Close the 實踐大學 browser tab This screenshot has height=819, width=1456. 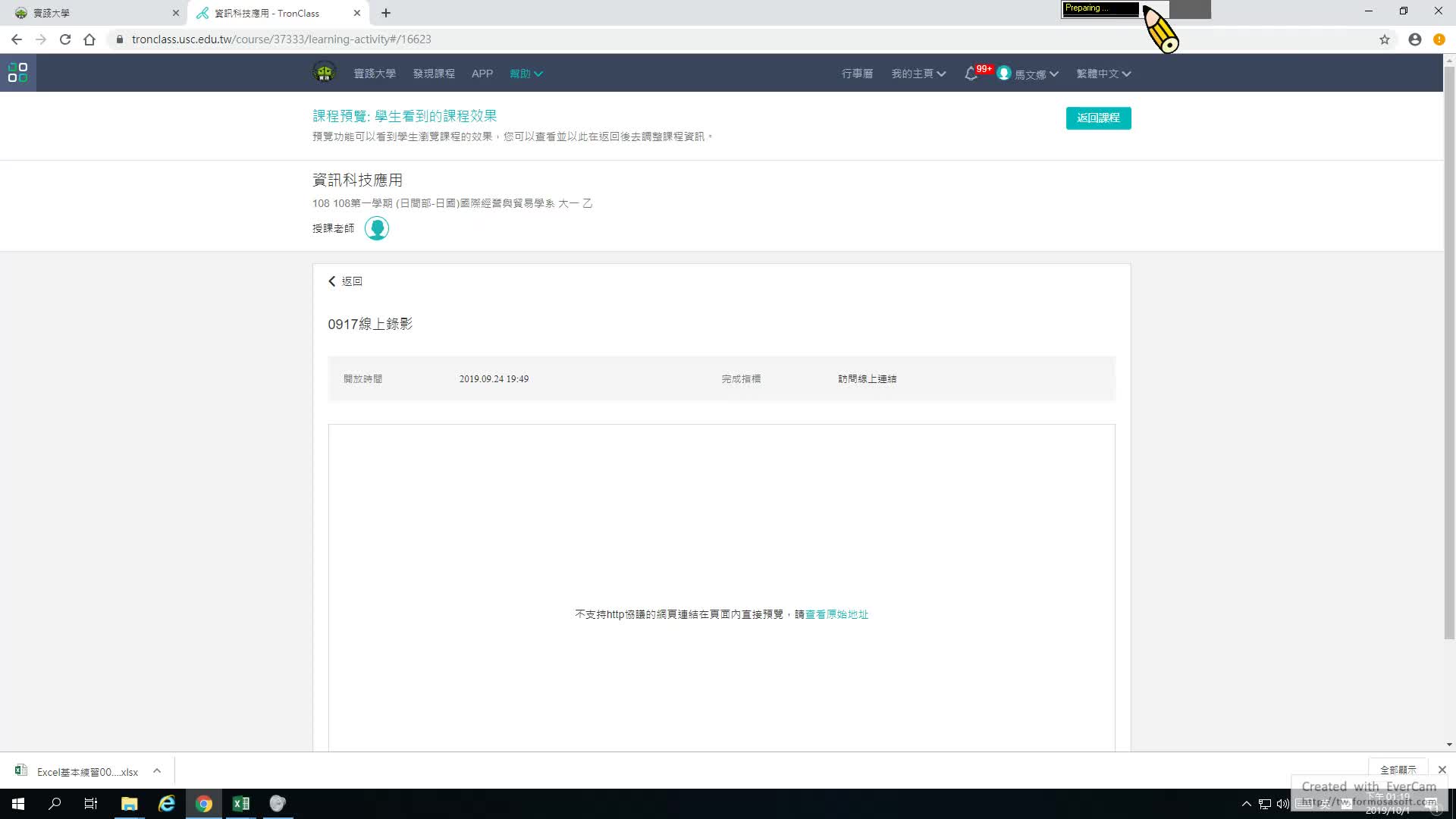pos(176,13)
